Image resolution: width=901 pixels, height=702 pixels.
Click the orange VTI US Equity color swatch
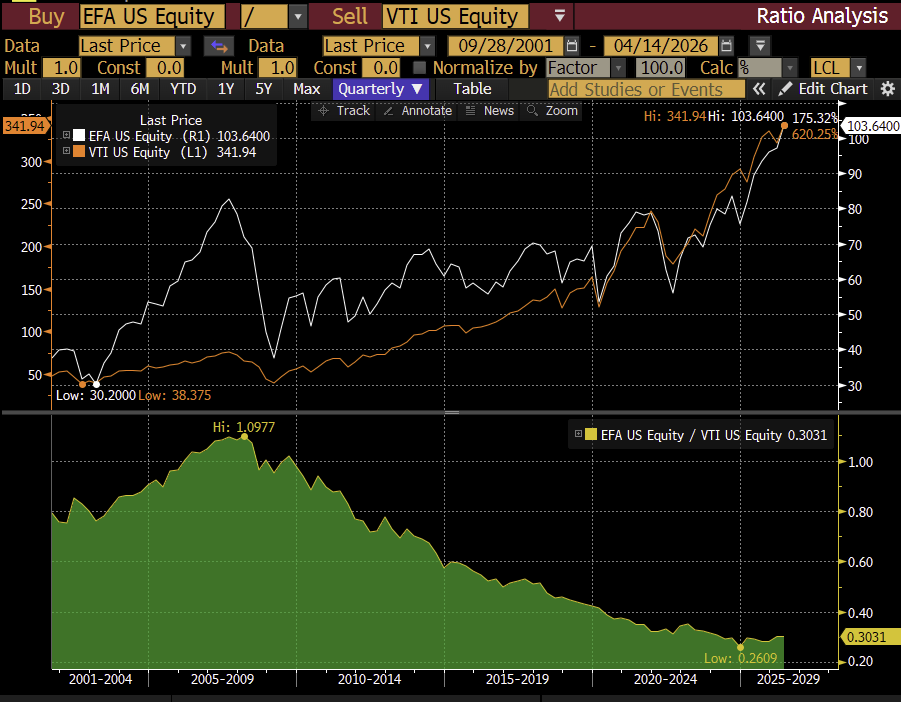[79, 151]
